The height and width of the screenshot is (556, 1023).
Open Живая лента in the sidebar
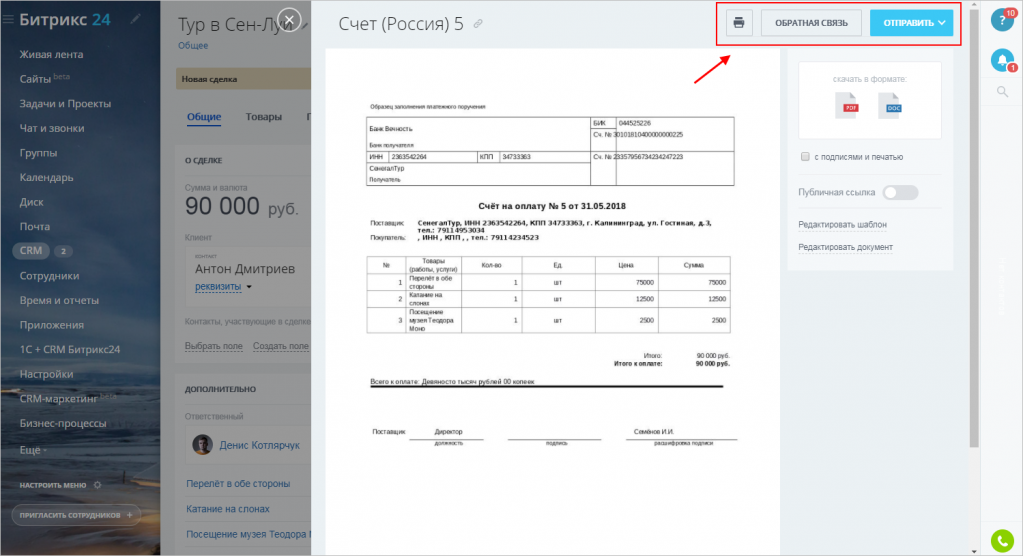click(51, 54)
